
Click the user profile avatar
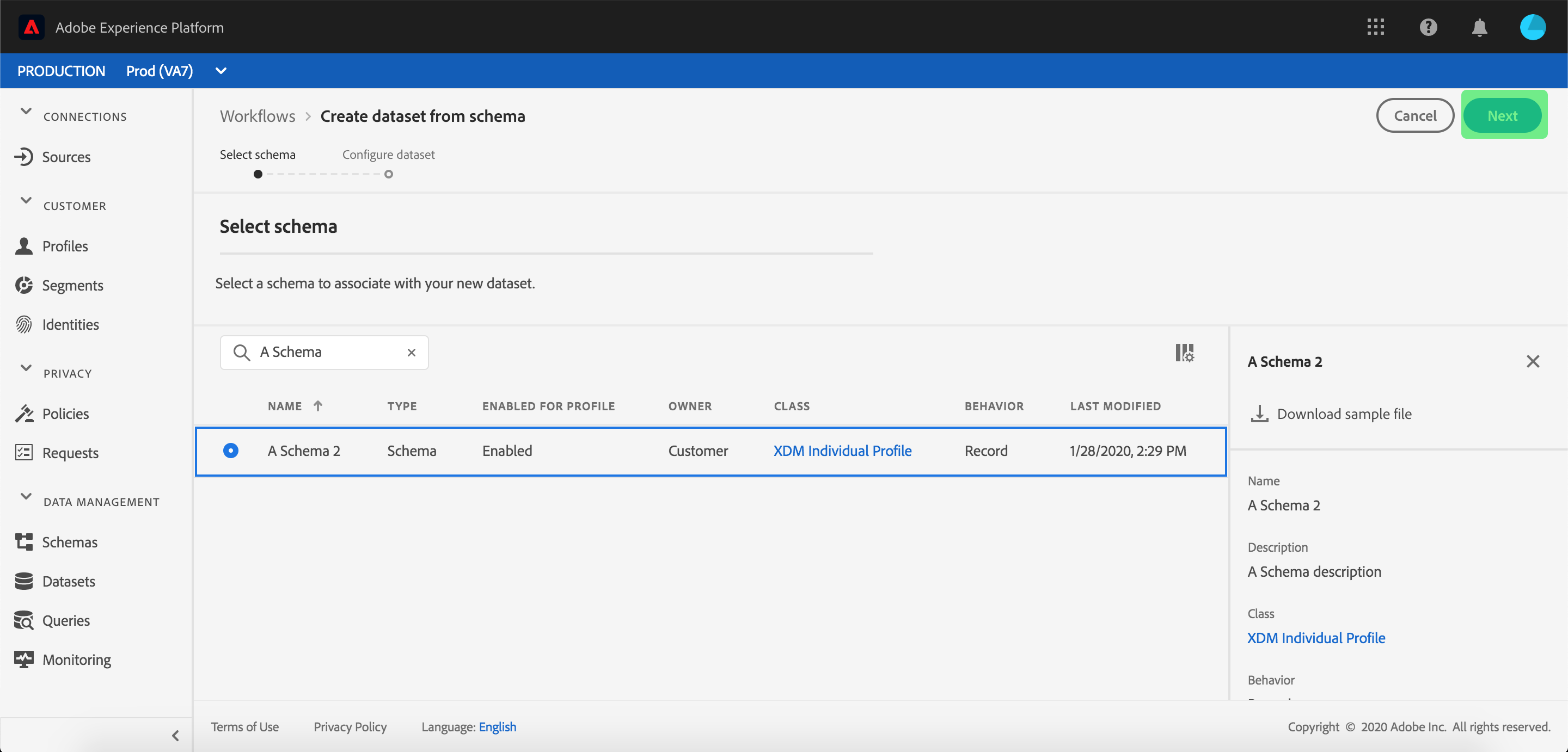1532,27
